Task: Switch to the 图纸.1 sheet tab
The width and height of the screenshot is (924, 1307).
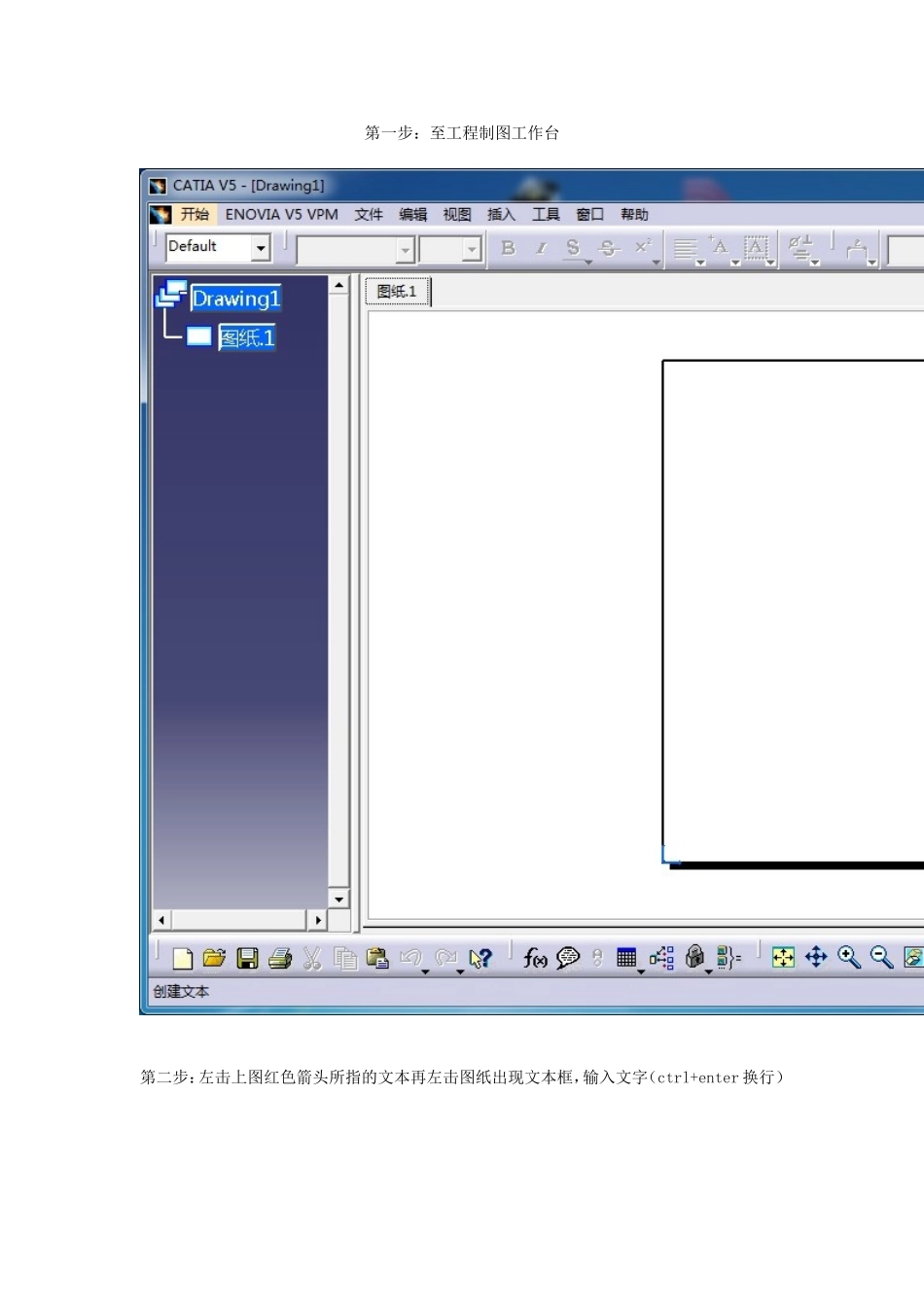Action: [397, 291]
